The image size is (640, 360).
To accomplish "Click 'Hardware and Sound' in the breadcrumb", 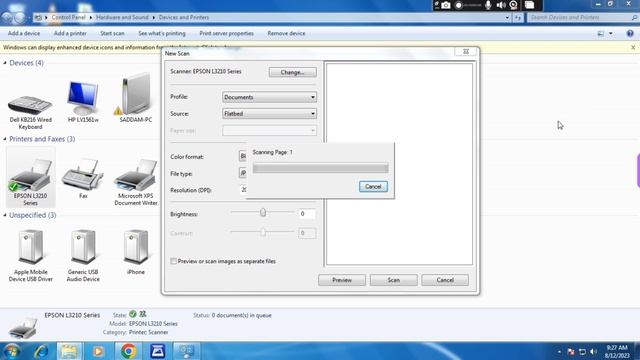I will point(122,18).
